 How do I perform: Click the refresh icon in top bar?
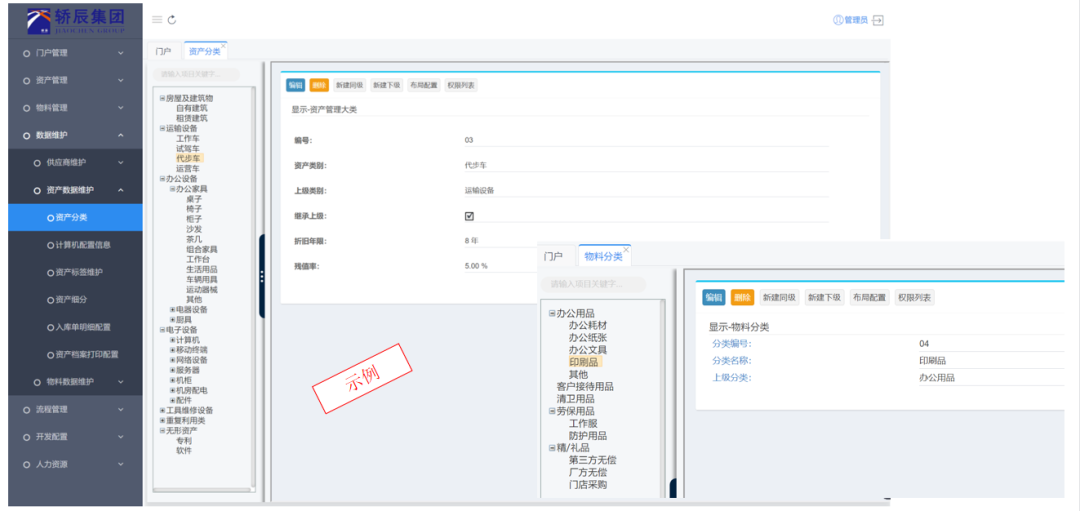pyautogui.click(x=172, y=20)
